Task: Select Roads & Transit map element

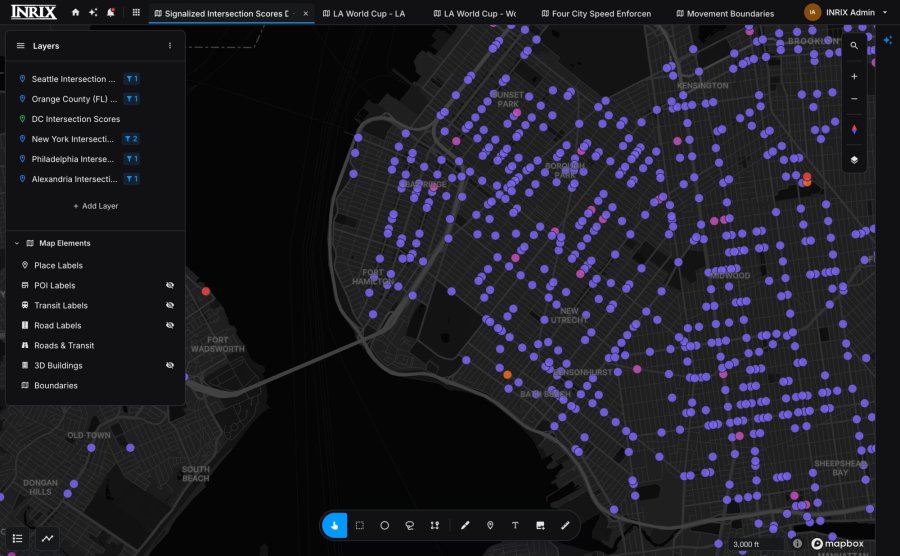Action: click(64, 345)
